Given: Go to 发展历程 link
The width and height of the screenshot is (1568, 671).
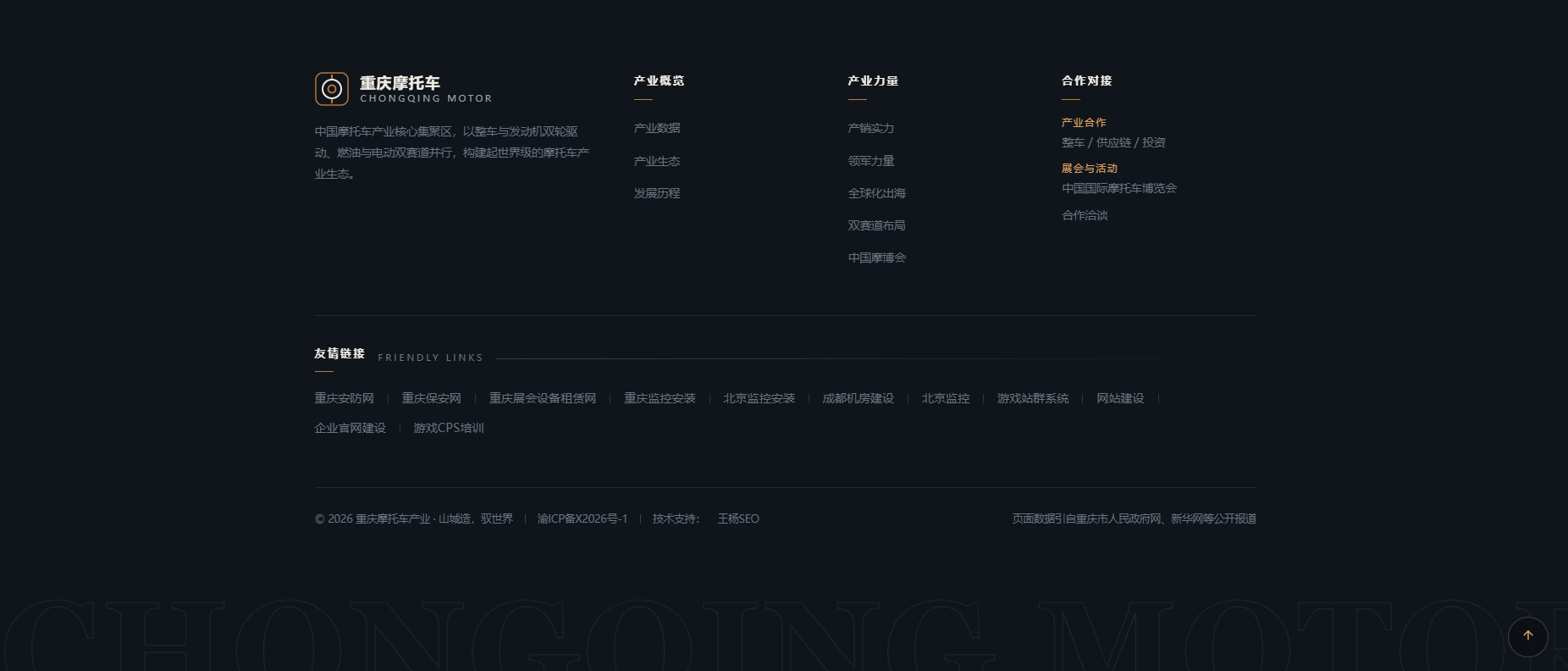Looking at the screenshot, I should pyautogui.click(x=657, y=193).
